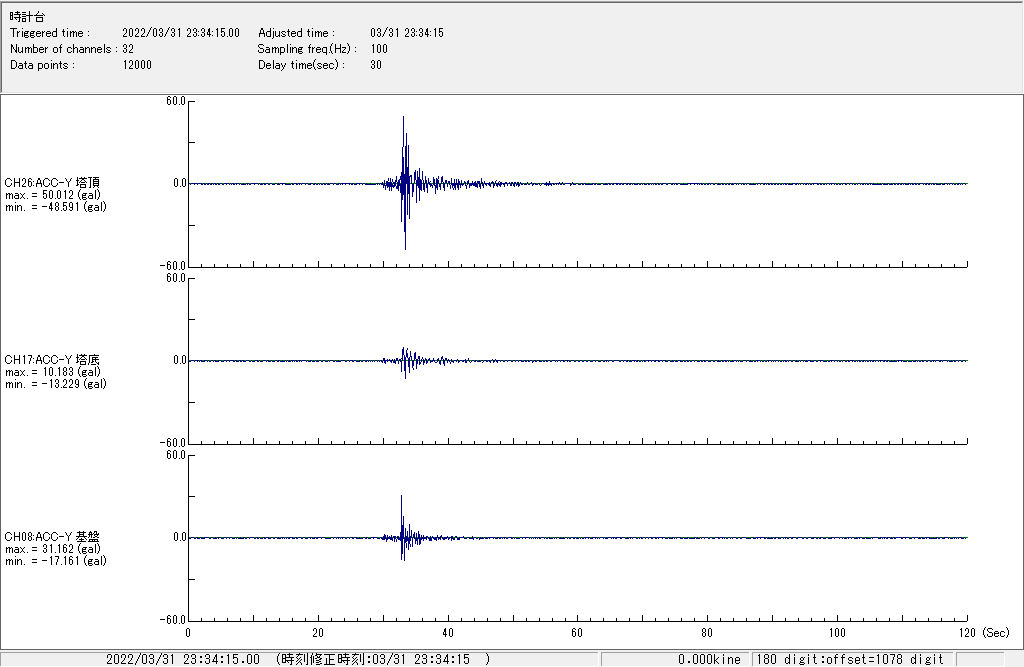Click the 時計台 title in header

pos(27,17)
